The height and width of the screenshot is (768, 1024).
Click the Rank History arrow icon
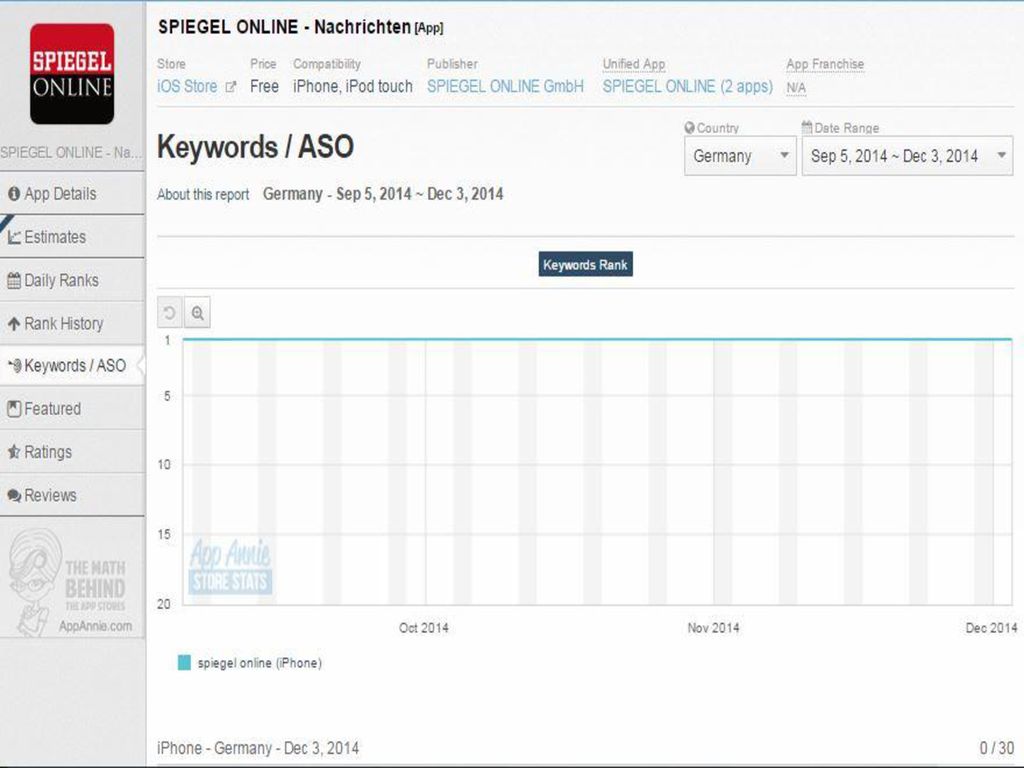14,323
